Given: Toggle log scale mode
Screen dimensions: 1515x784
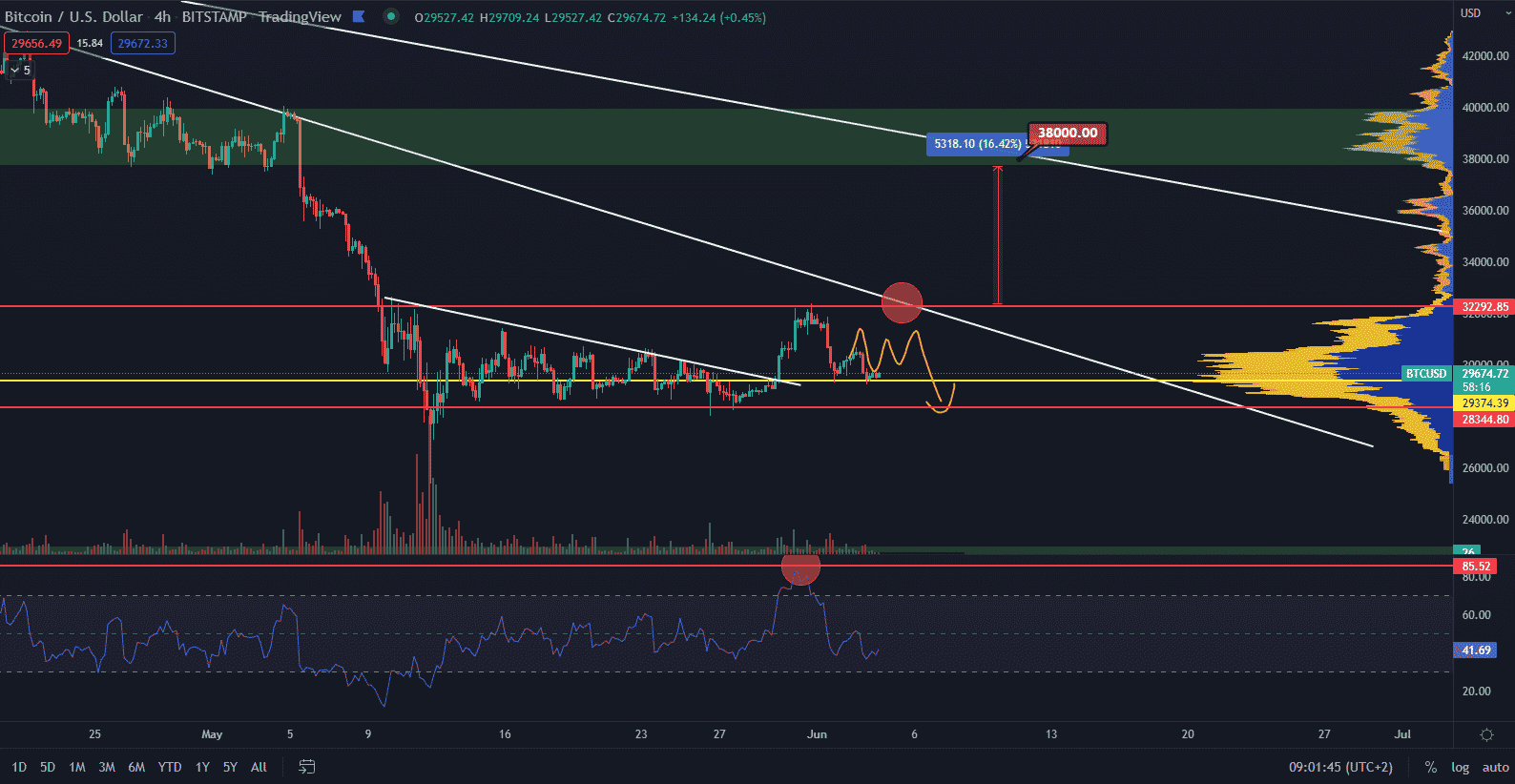Looking at the screenshot, I should point(1460,767).
